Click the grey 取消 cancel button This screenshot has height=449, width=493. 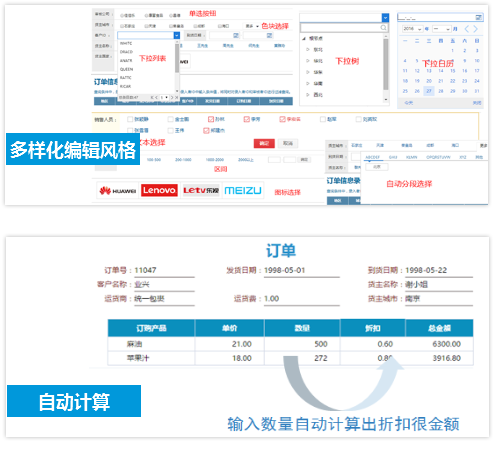pyautogui.click(x=288, y=143)
